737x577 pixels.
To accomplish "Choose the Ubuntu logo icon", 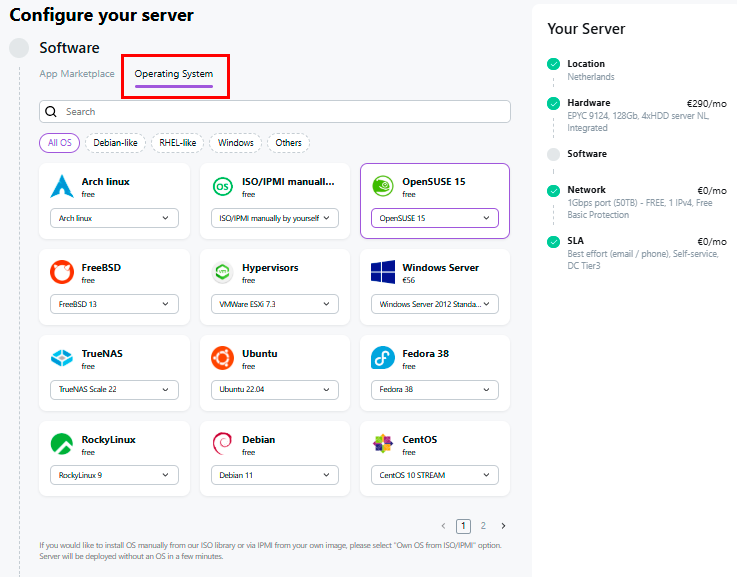I will [x=223, y=358].
